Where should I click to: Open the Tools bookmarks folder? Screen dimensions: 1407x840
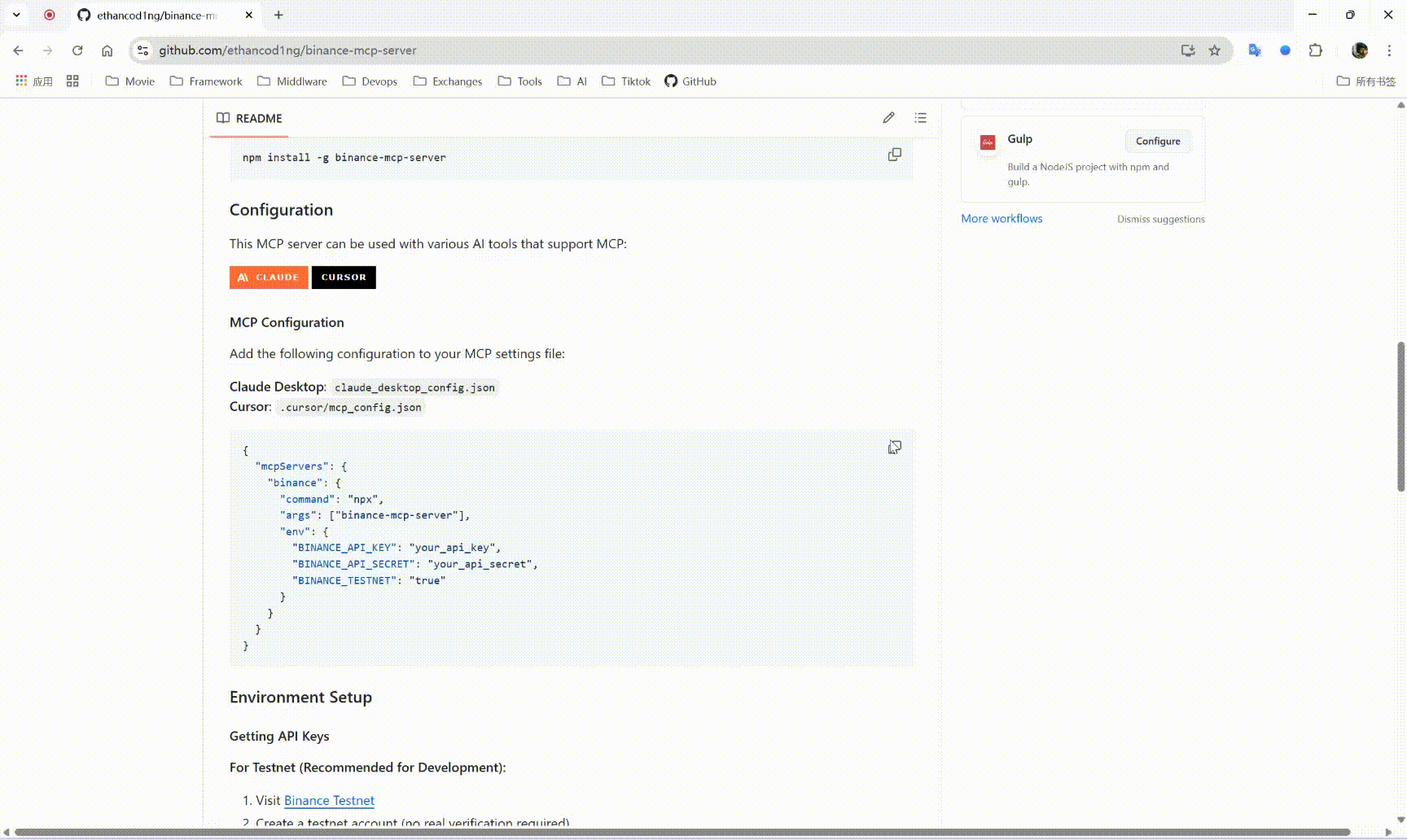tap(519, 81)
